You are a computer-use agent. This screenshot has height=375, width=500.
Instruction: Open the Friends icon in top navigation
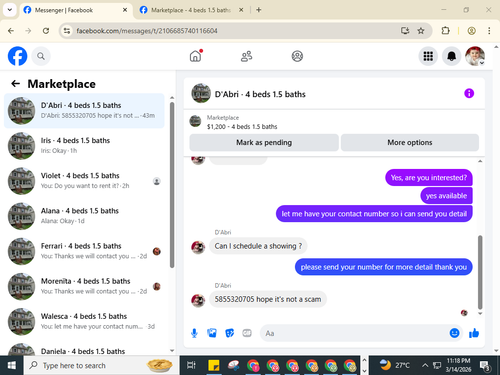coord(246,56)
